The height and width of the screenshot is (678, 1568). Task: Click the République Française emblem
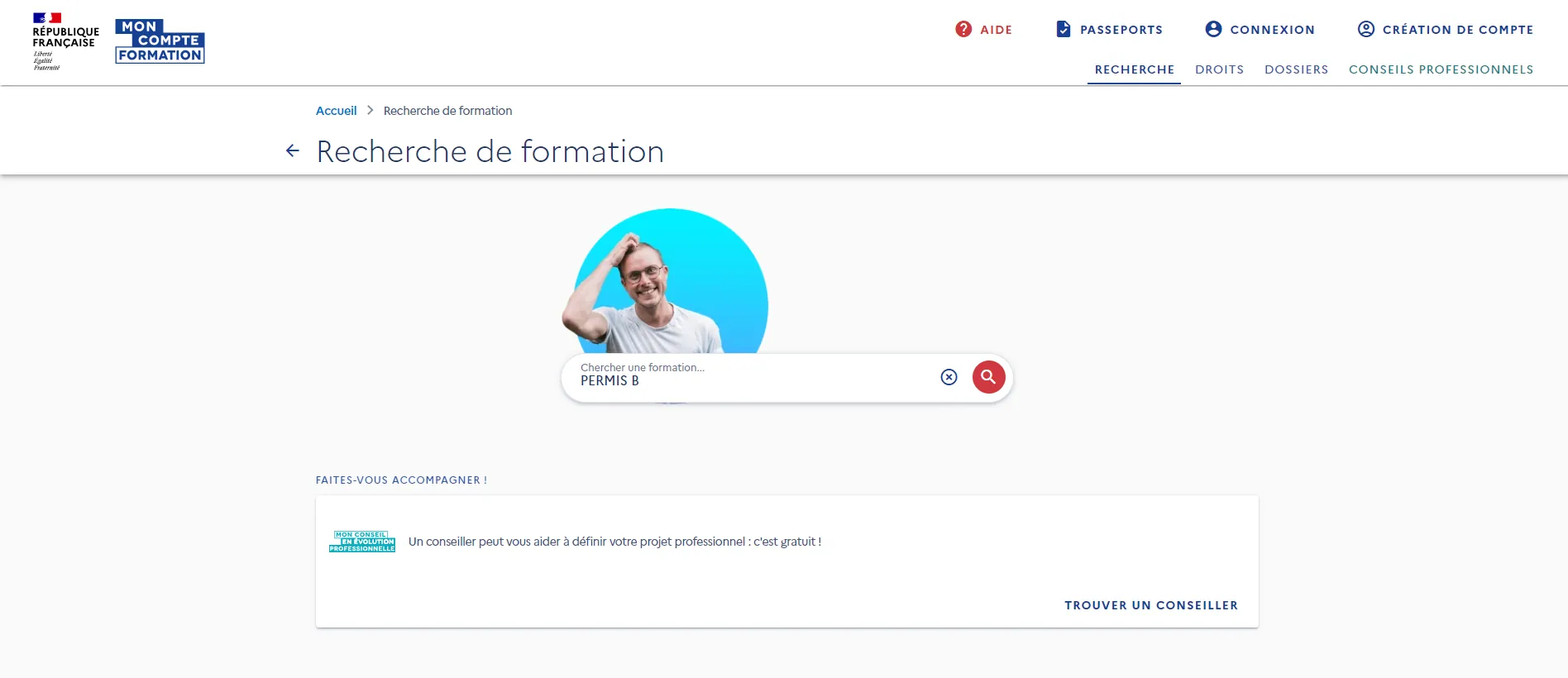click(x=65, y=41)
